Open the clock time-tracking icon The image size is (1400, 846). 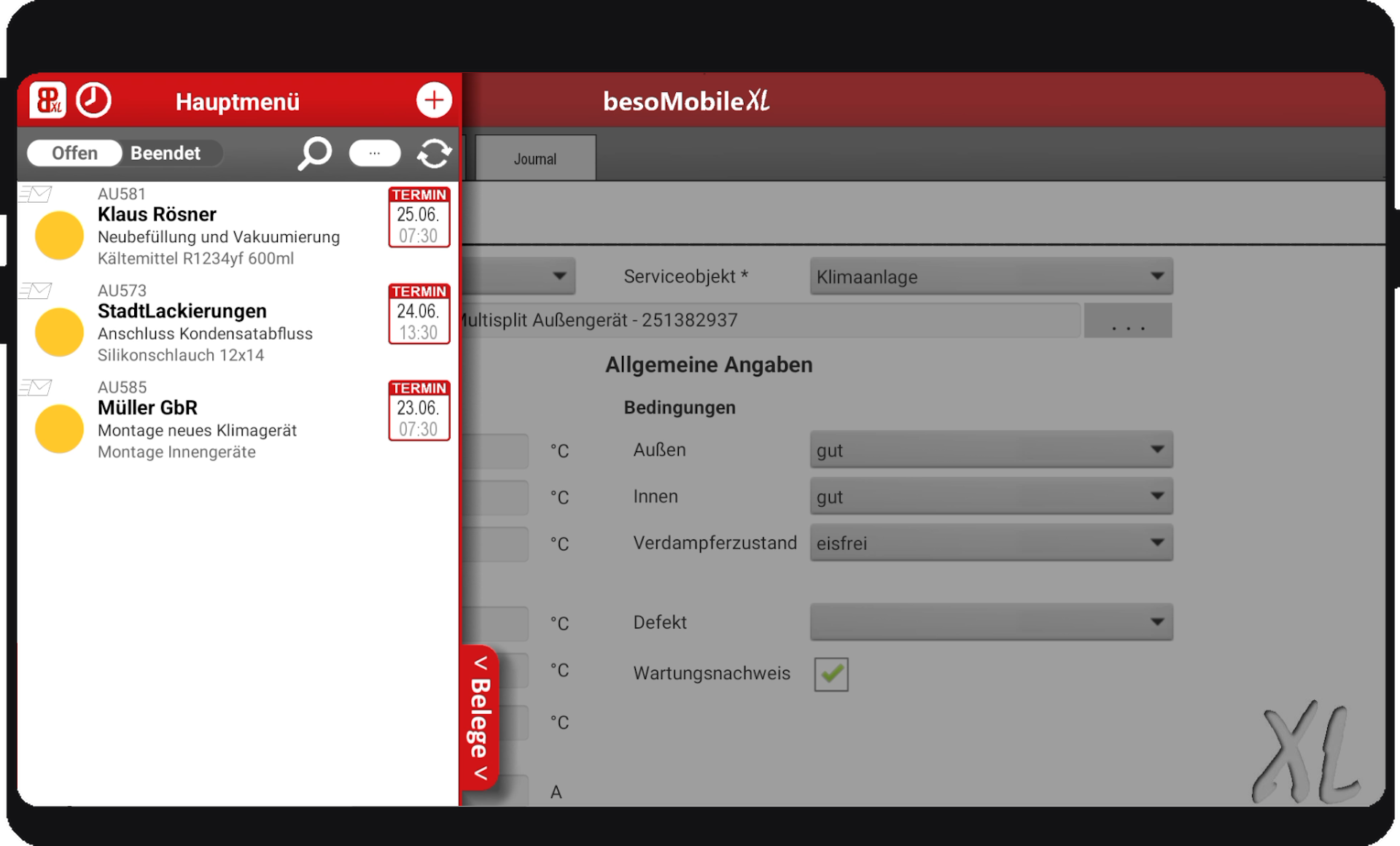point(94,100)
